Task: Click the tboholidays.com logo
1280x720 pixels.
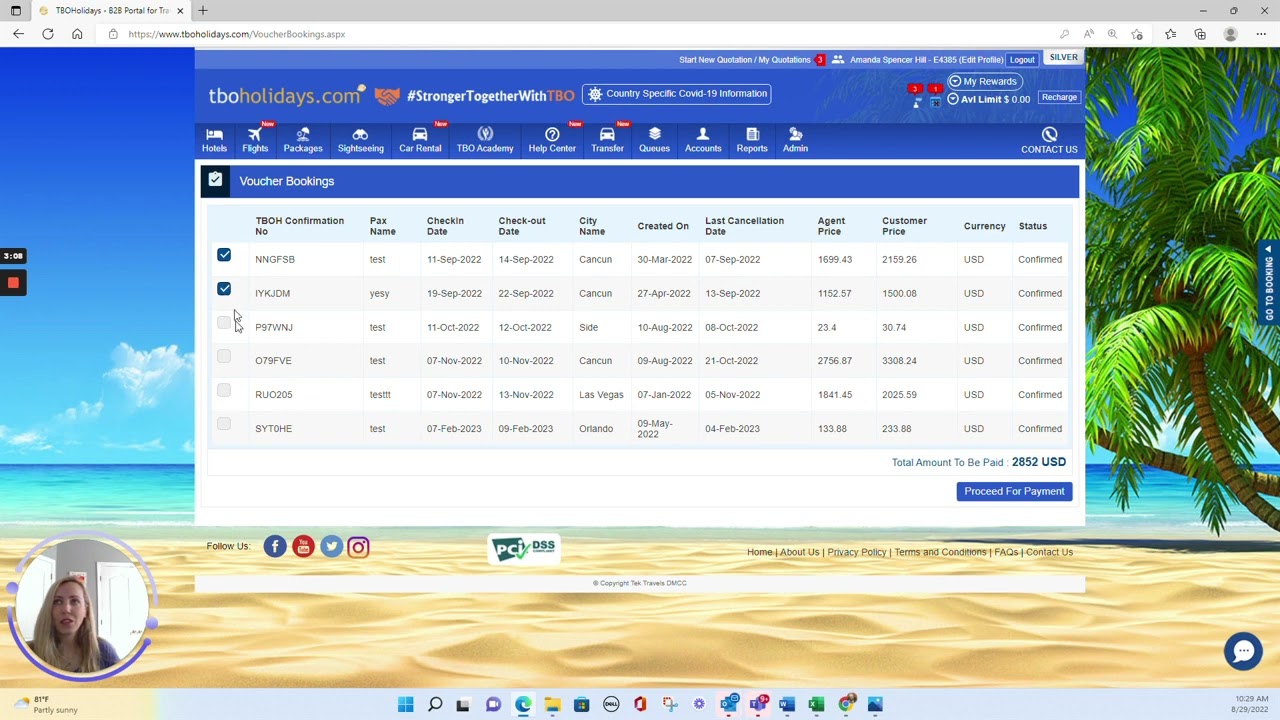Action: (285, 95)
